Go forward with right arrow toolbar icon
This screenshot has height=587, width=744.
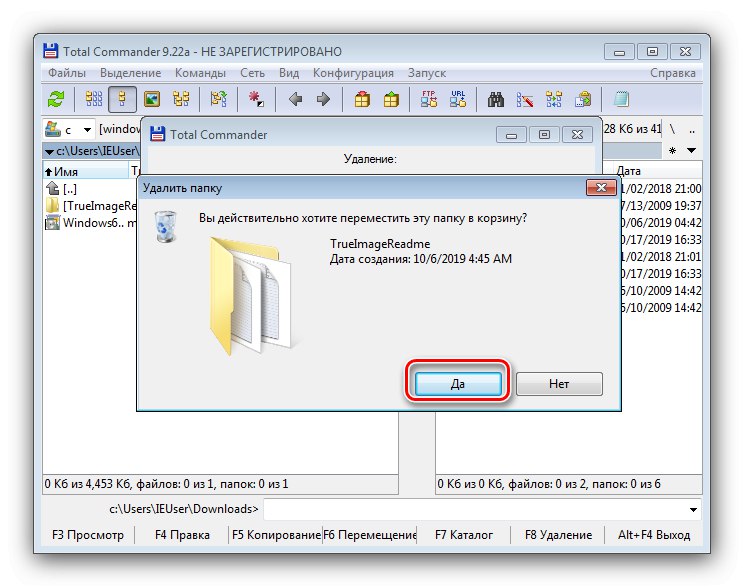point(323,99)
